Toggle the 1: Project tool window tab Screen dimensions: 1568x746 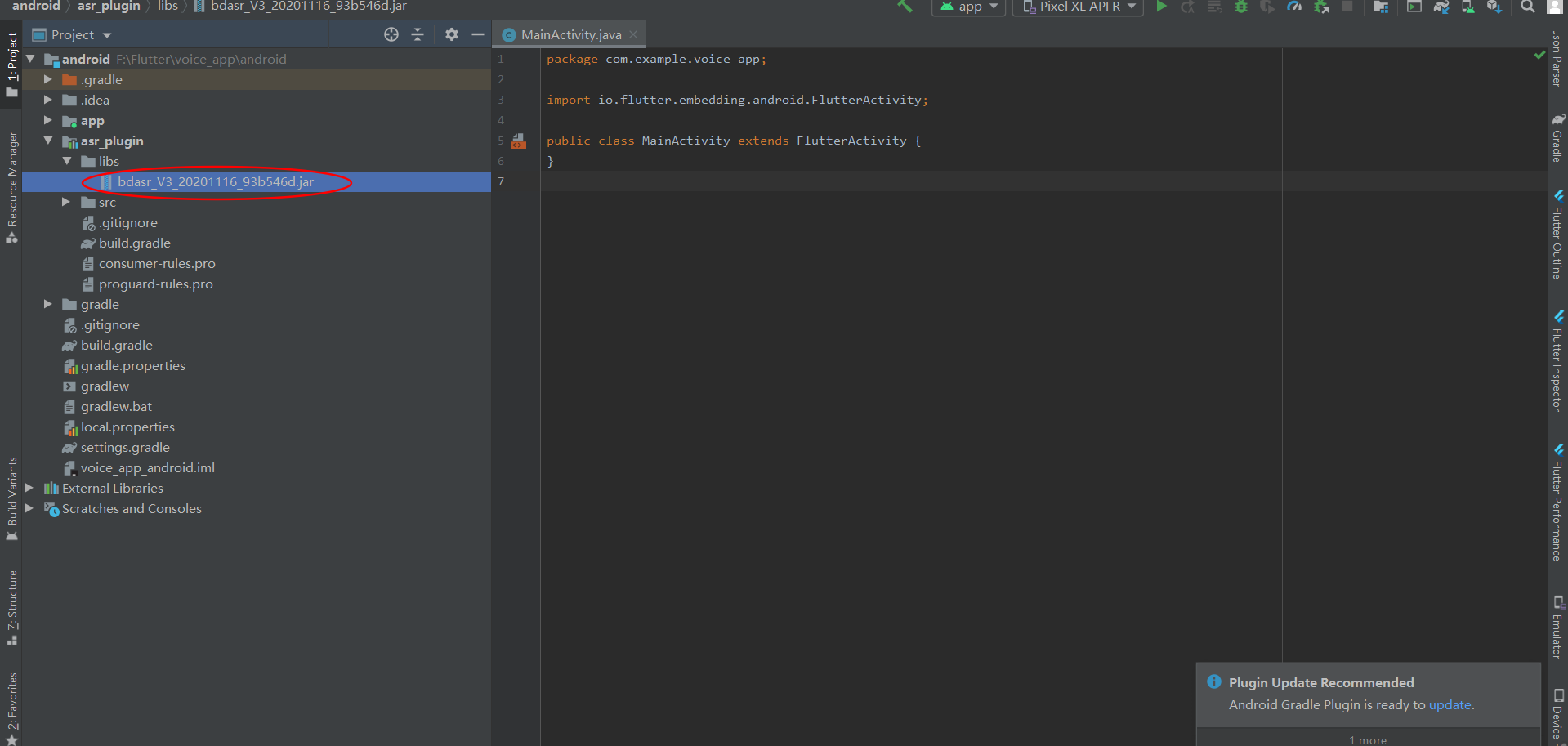click(x=11, y=65)
